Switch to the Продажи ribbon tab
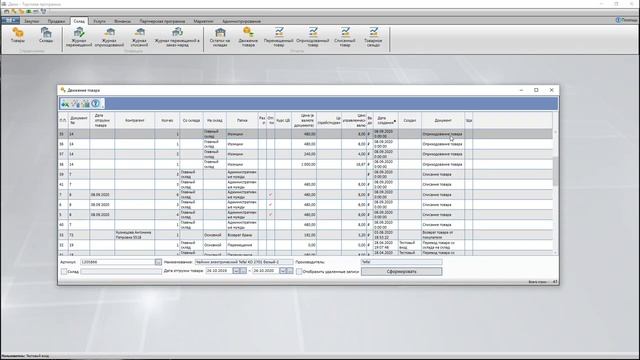This screenshot has width=640, height=360. point(56,21)
